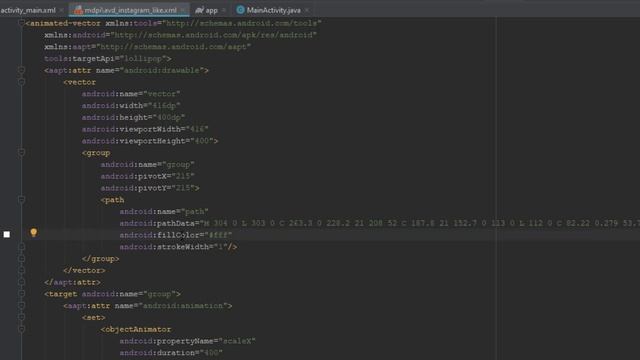Close the avd_instagram_like.xml tab
The image size is (640, 360).
click(182, 10)
